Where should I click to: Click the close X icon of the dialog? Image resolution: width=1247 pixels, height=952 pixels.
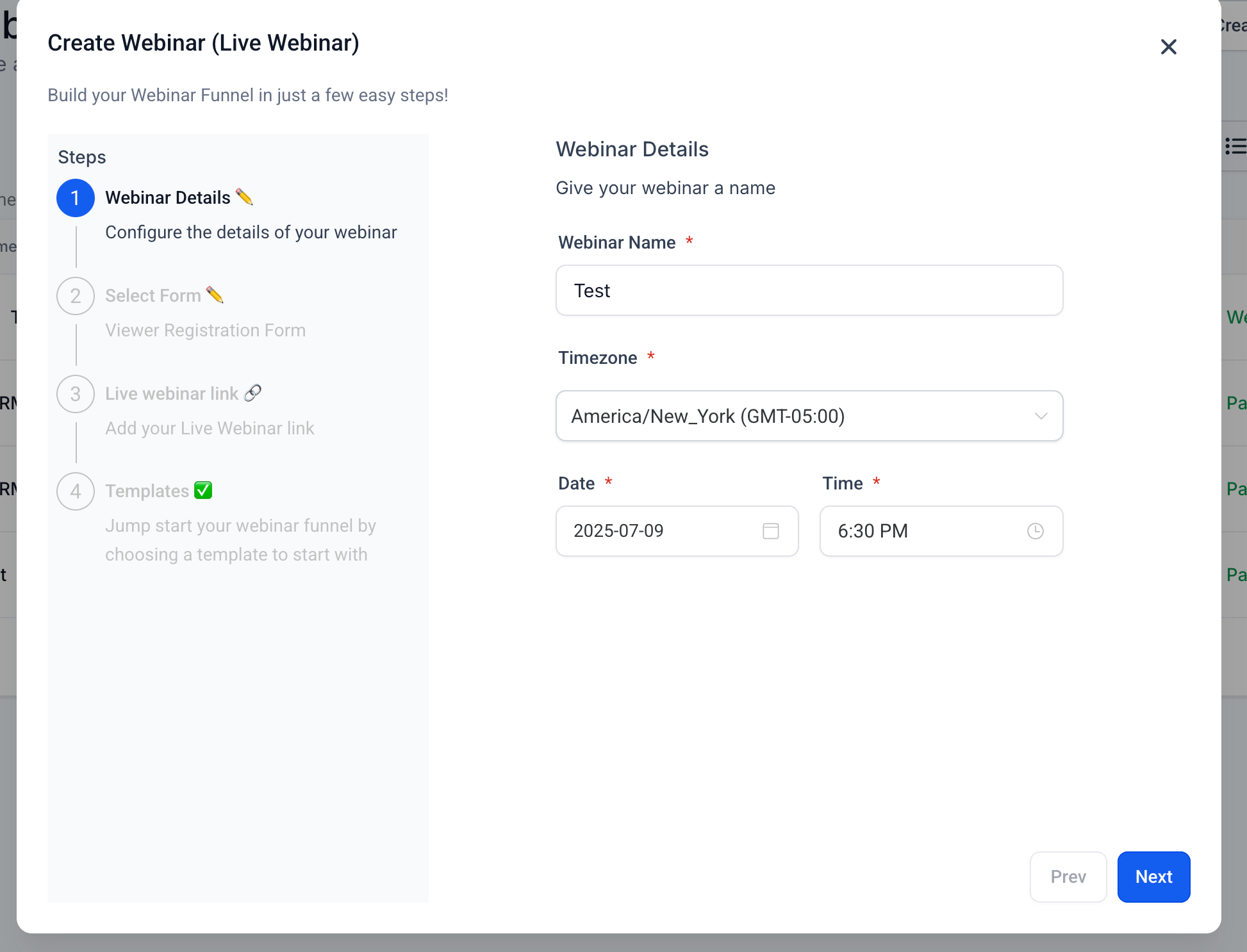coord(1168,47)
